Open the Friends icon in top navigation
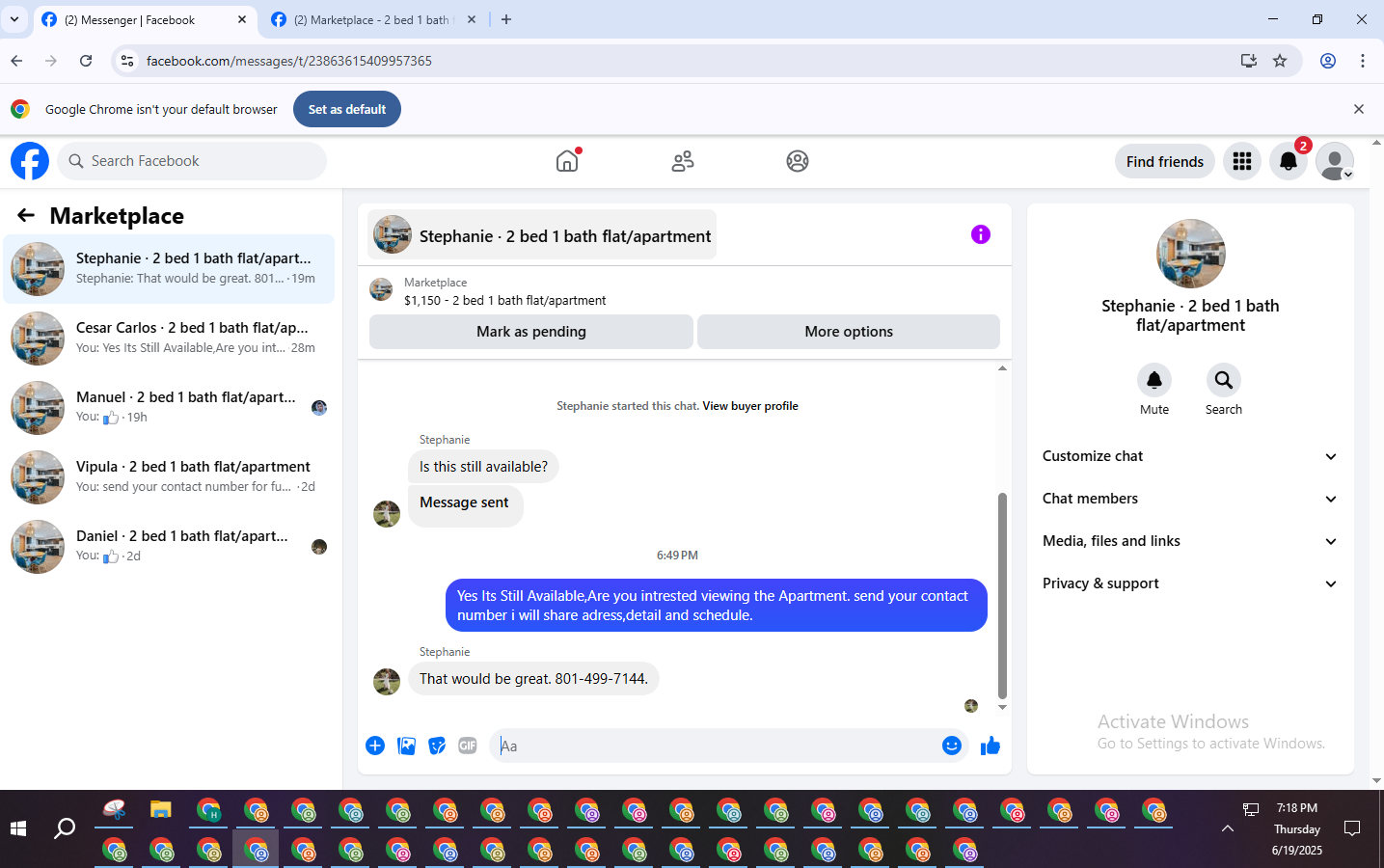Viewport: 1384px width, 868px height. click(683, 161)
